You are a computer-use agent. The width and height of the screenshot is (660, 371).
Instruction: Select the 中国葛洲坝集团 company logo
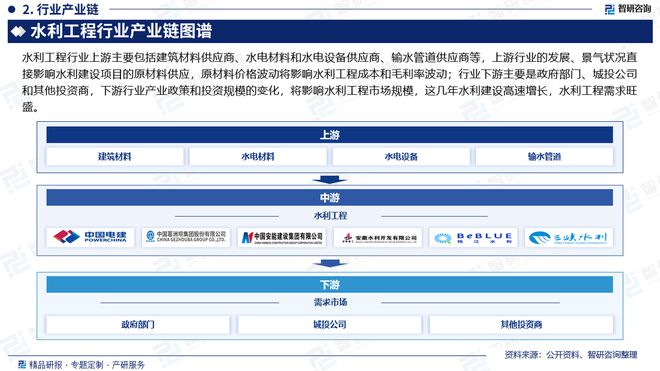(186, 238)
